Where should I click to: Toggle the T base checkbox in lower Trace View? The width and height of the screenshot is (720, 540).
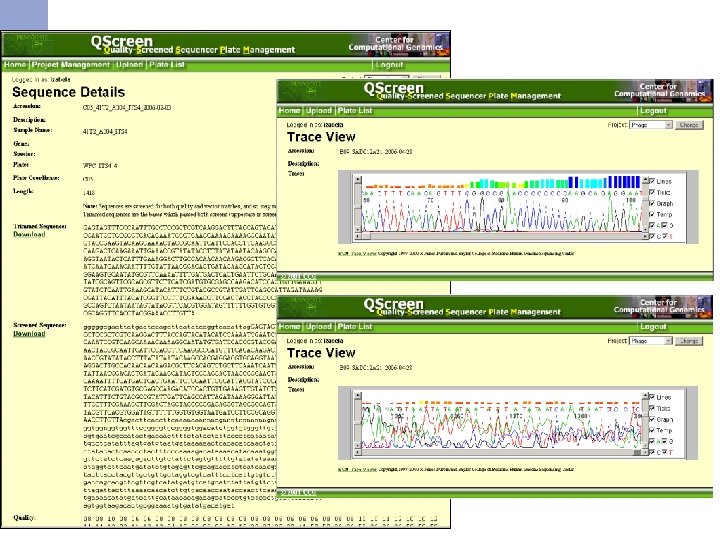tap(664, 452)
